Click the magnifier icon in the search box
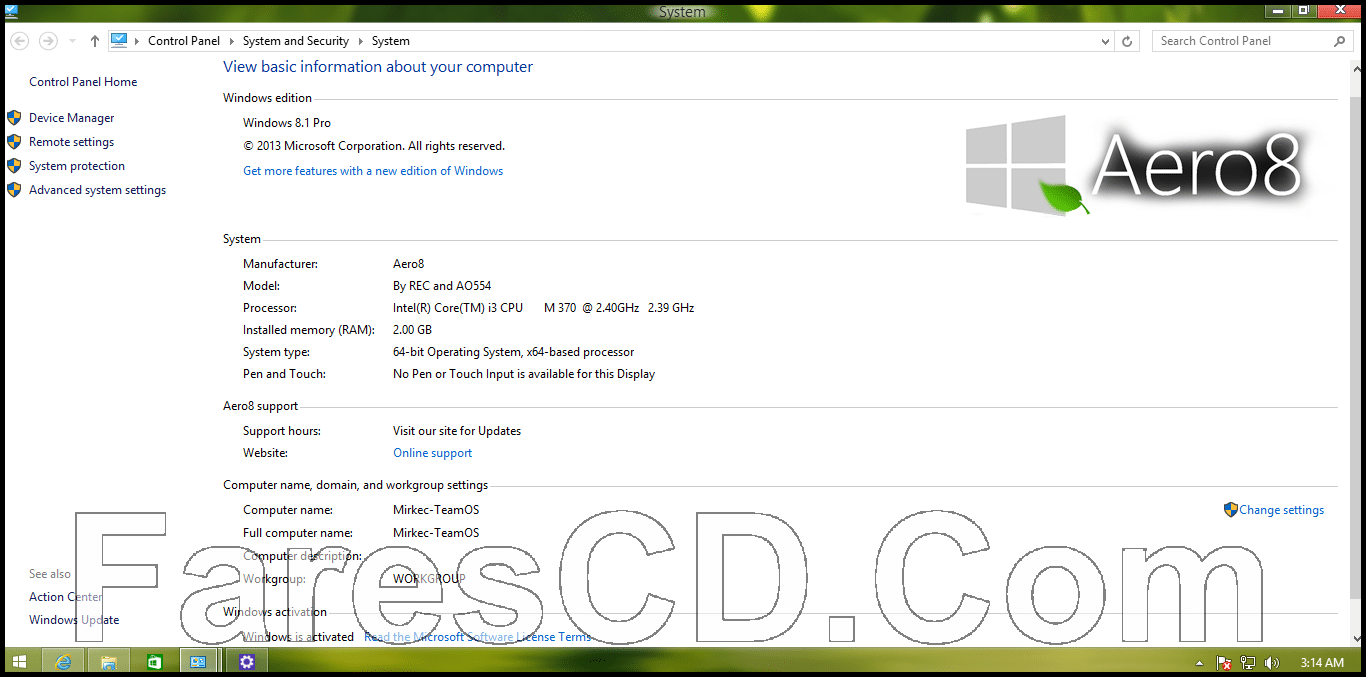This screenshot has height=677, width=1366. (1340, 41)
